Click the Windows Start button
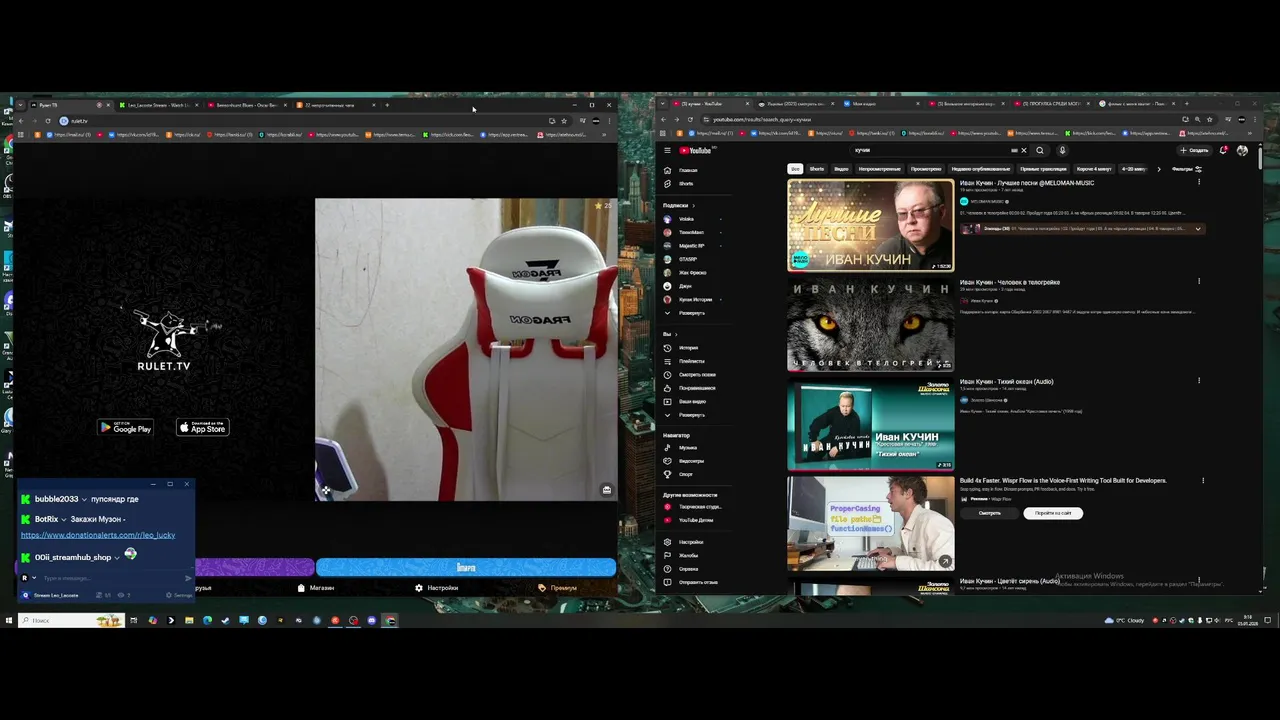This screenshot has width=1280, height=720. [9, 620]
